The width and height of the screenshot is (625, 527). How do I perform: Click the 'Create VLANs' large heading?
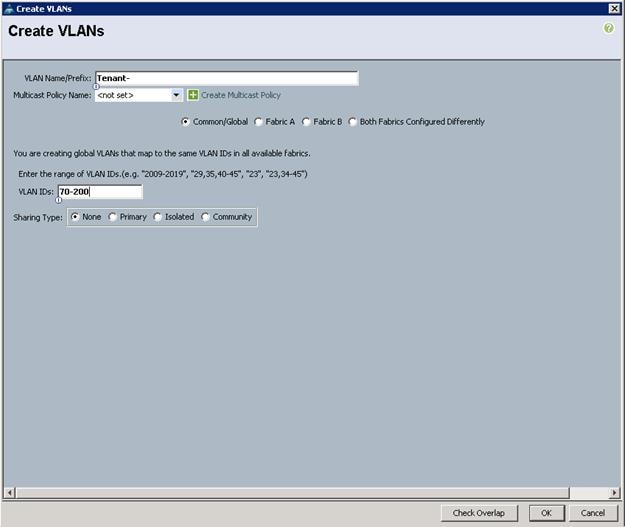coord(56,31)
